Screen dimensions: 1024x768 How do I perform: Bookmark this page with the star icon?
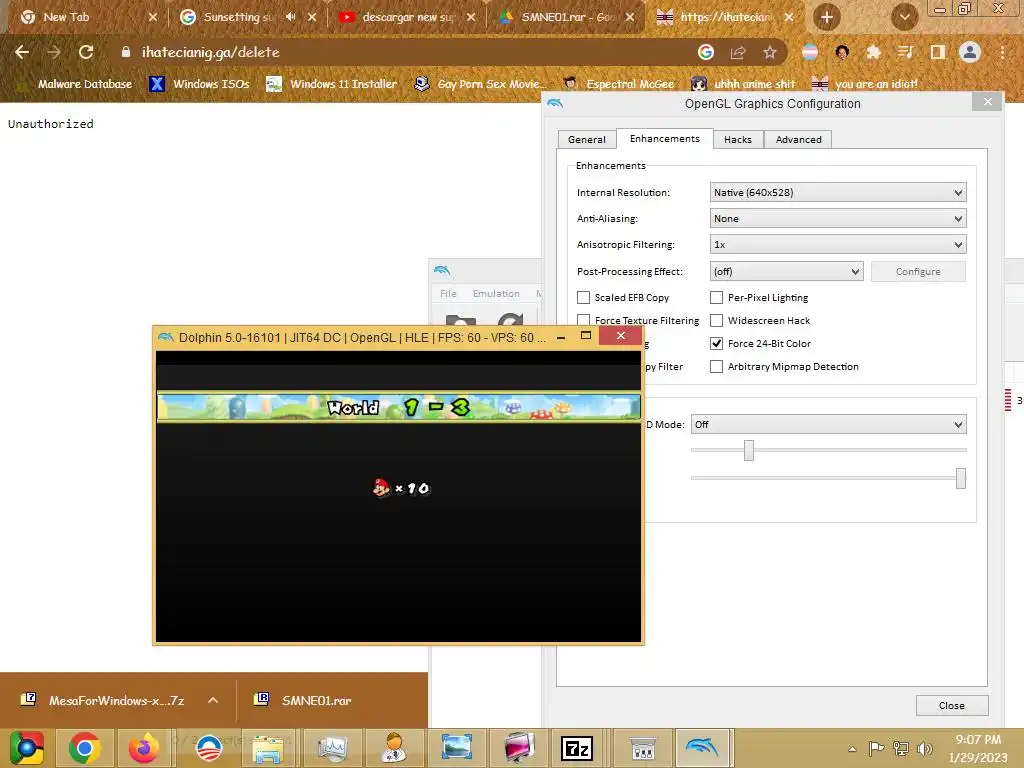tap(770, 52)
